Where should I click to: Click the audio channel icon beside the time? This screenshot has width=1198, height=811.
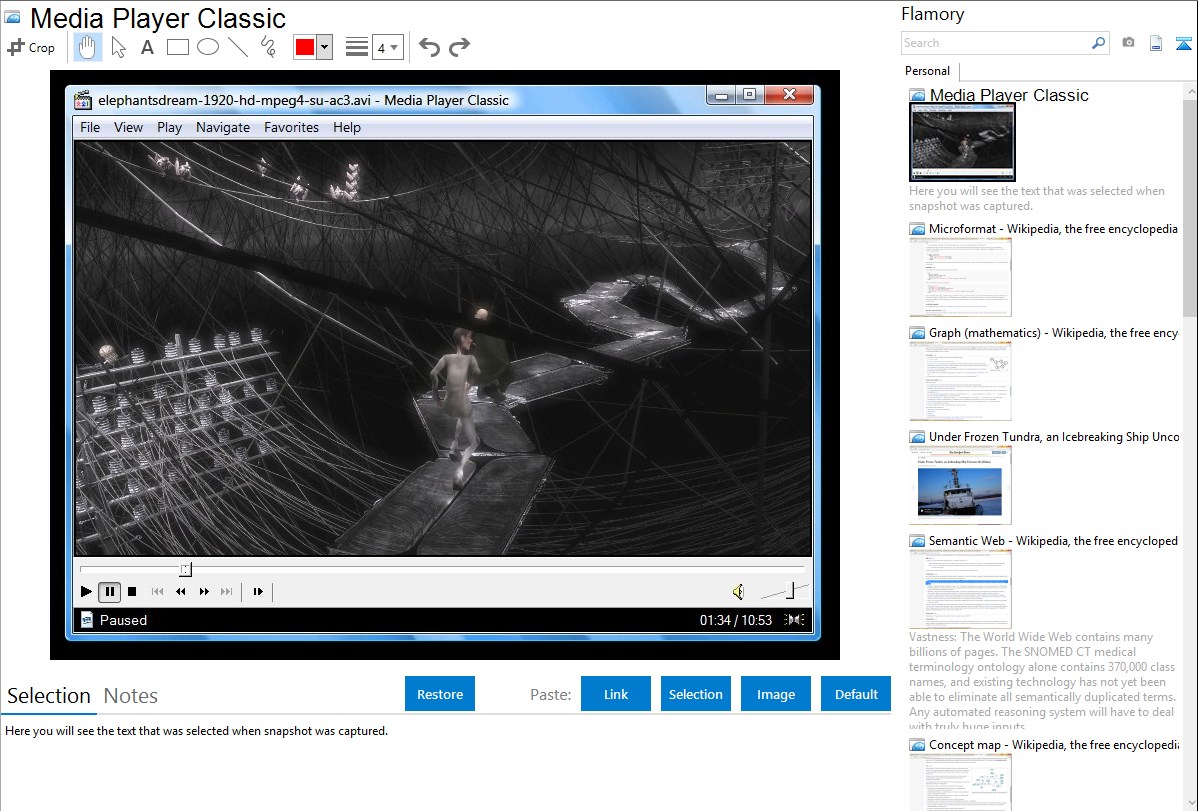pos(795,619)
